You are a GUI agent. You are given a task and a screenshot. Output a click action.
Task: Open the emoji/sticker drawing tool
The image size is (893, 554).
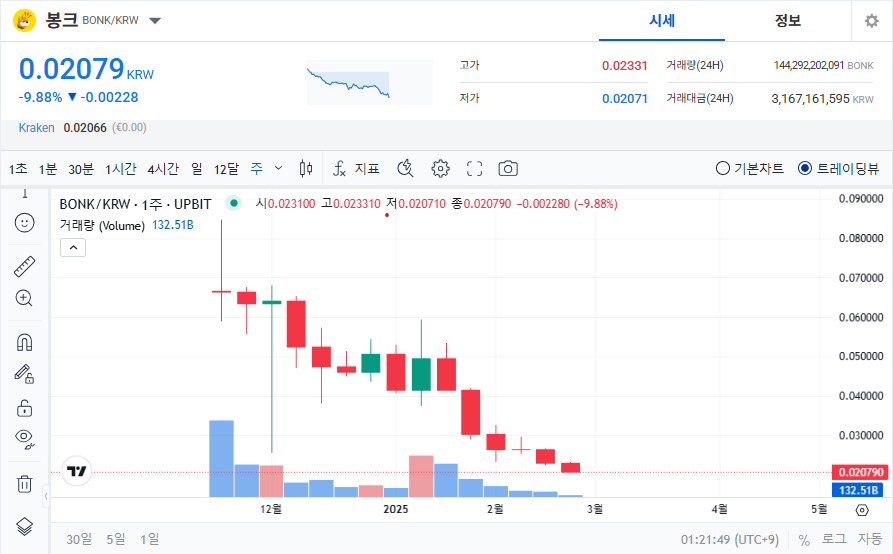click(x=24, y=223)
